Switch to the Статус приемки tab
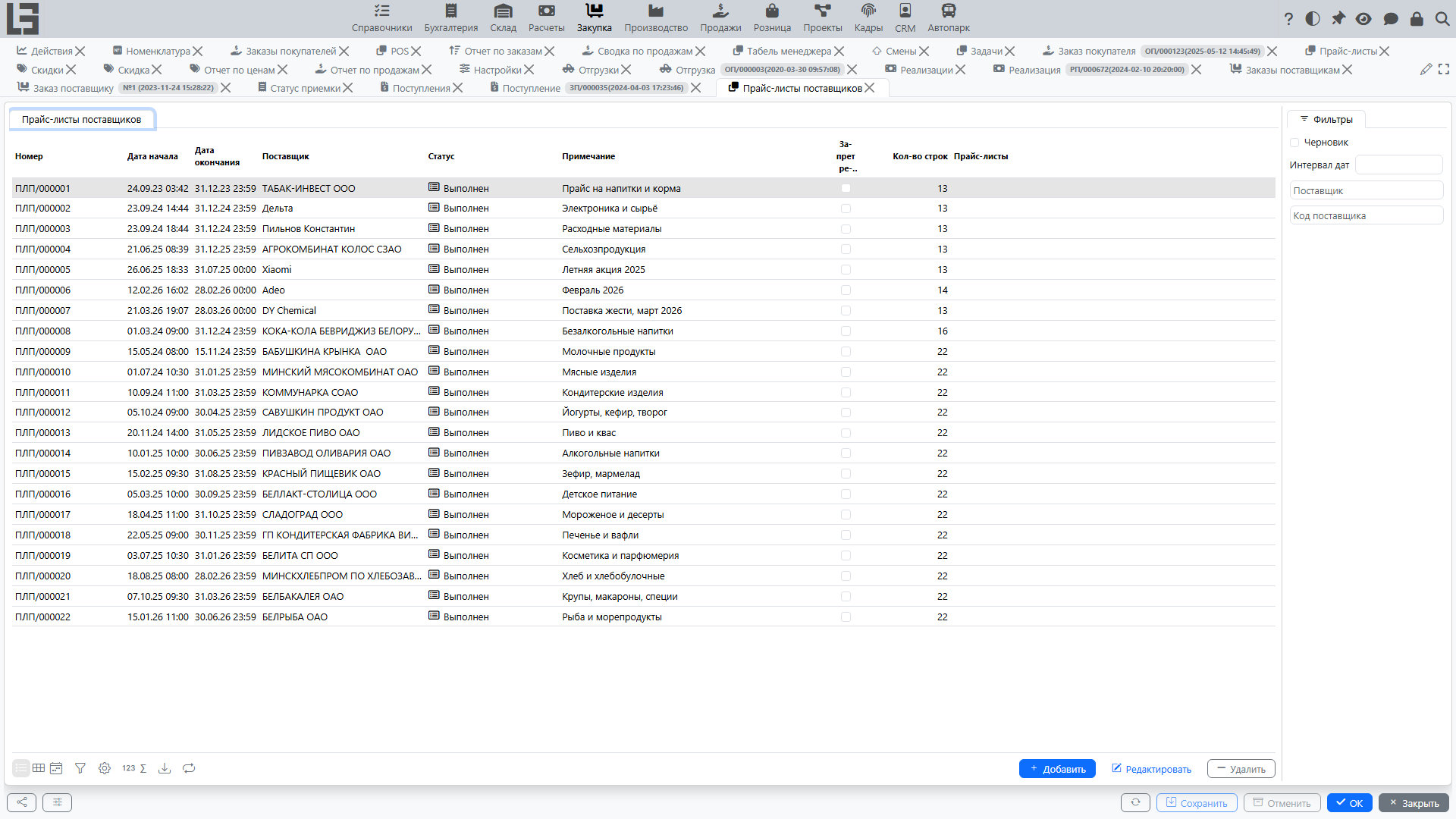This screenshot has width=1456, height=819. (305, 88)
